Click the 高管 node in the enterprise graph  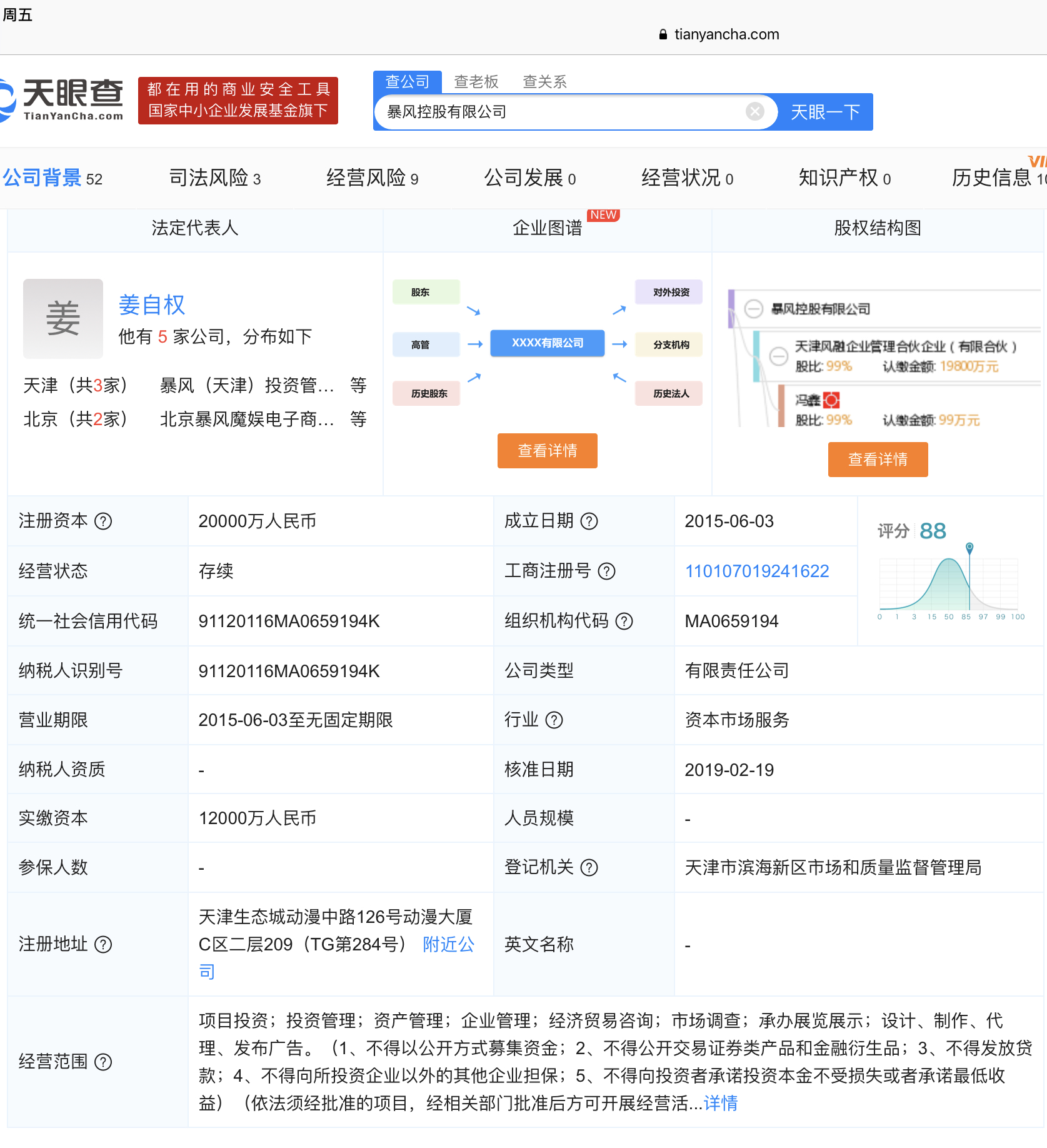click(x=426, y=345)
